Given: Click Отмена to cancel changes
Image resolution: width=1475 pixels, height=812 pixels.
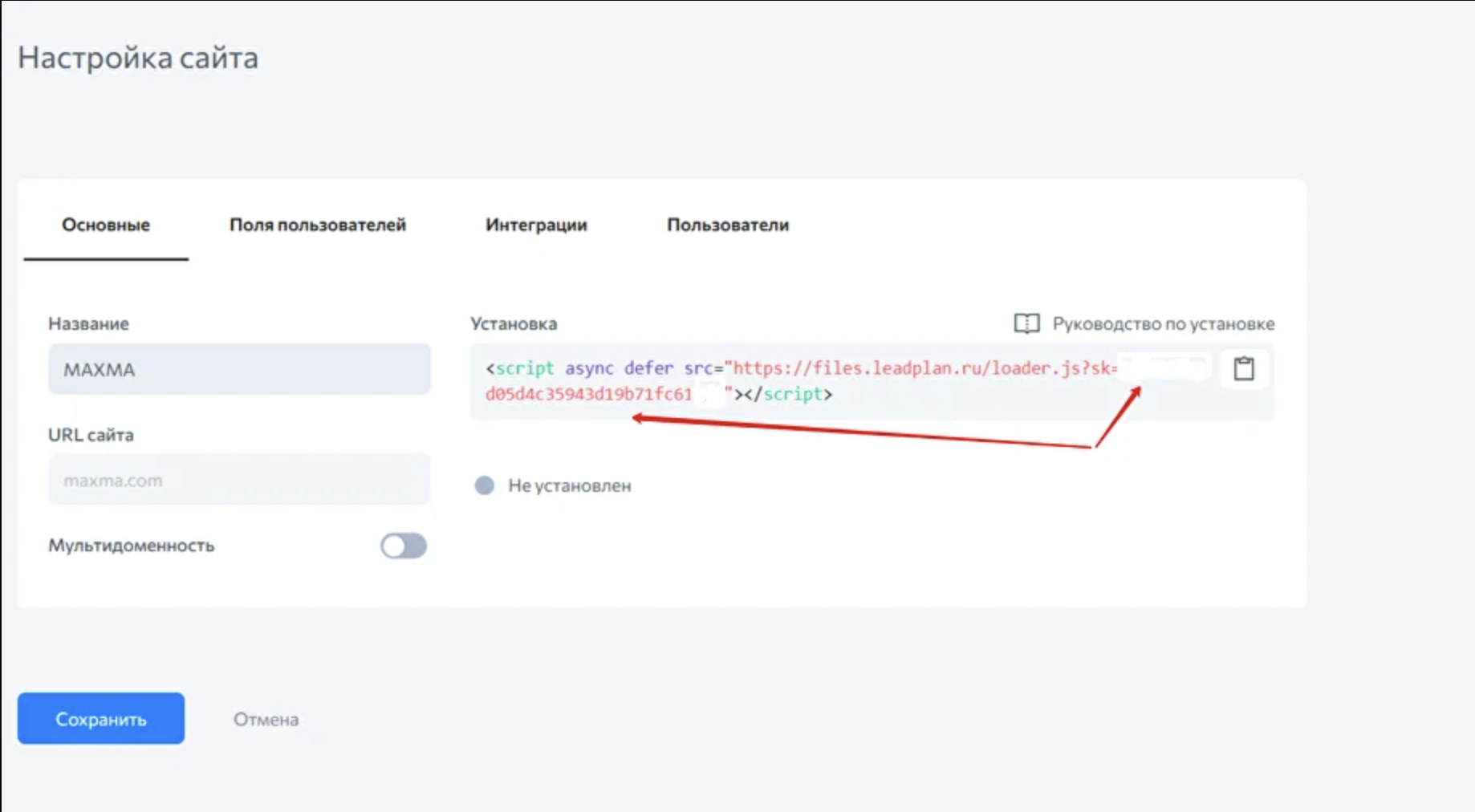Looking at the screenshot, I should click(x=266, y=720).
